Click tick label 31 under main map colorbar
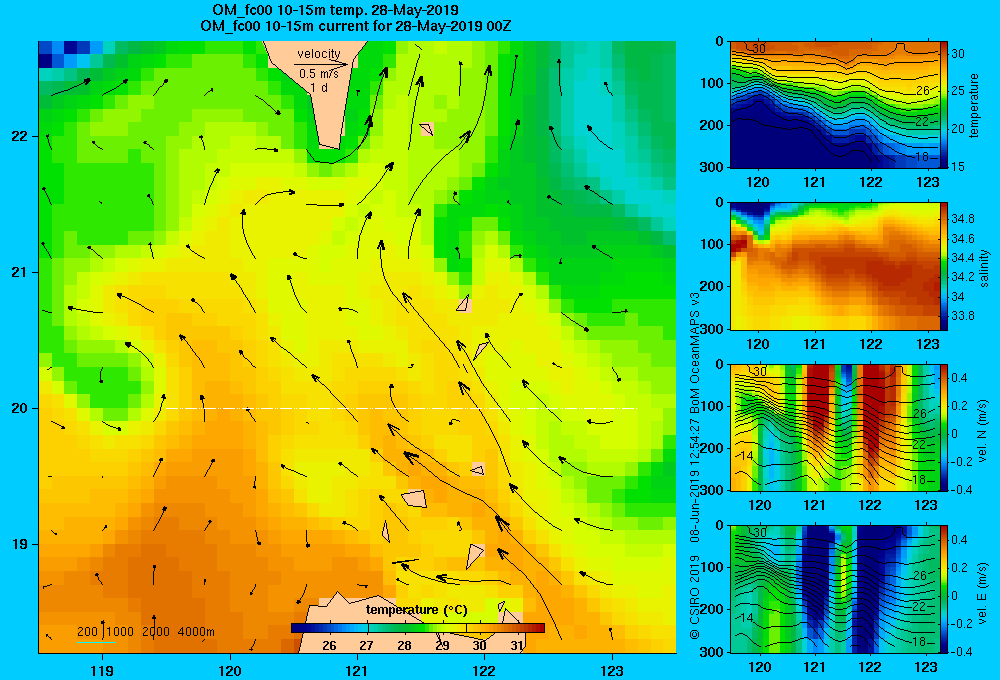The height and width of the screenshot is (680, 1000). 517,646
